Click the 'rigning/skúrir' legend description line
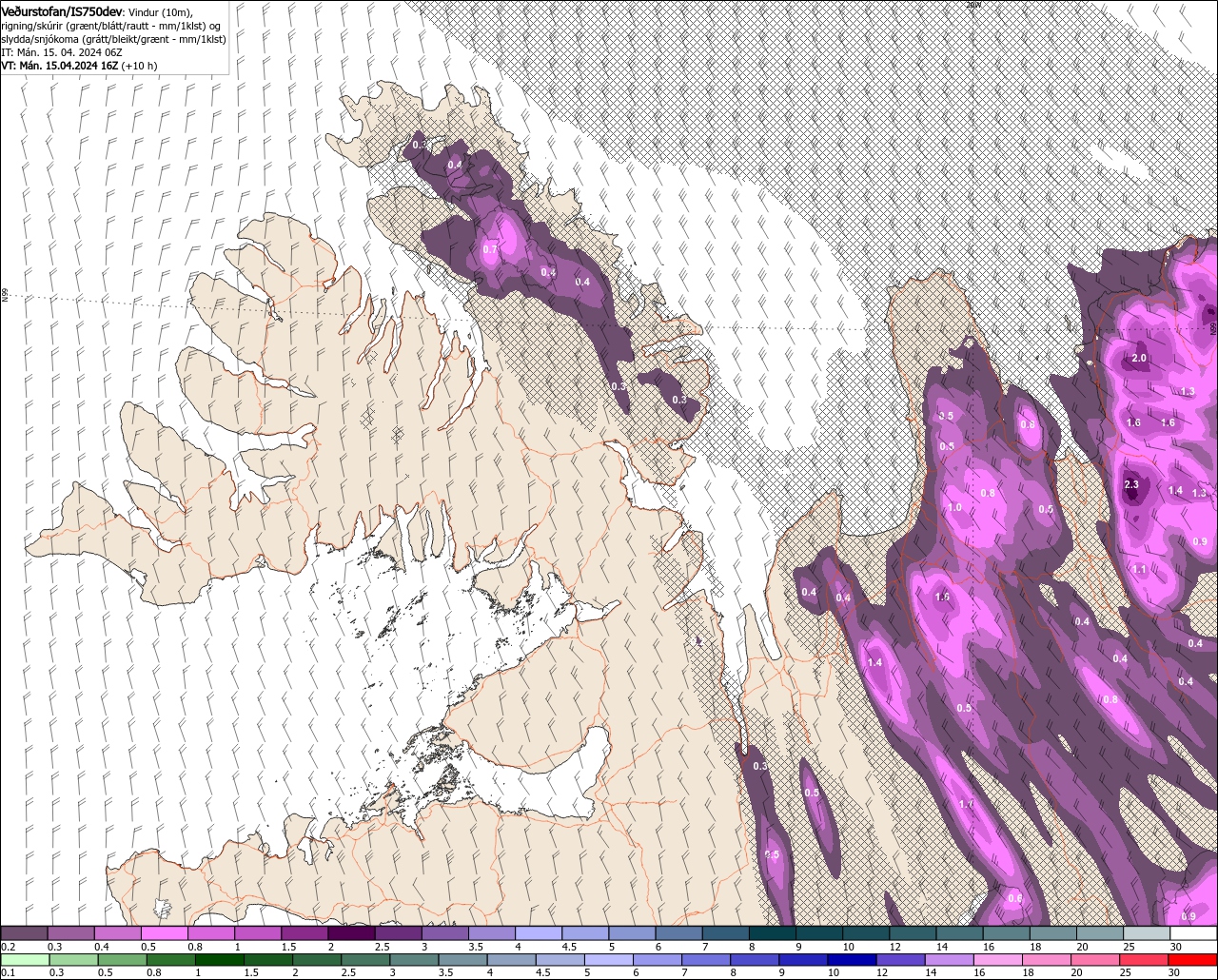 [x=111, y=25]
